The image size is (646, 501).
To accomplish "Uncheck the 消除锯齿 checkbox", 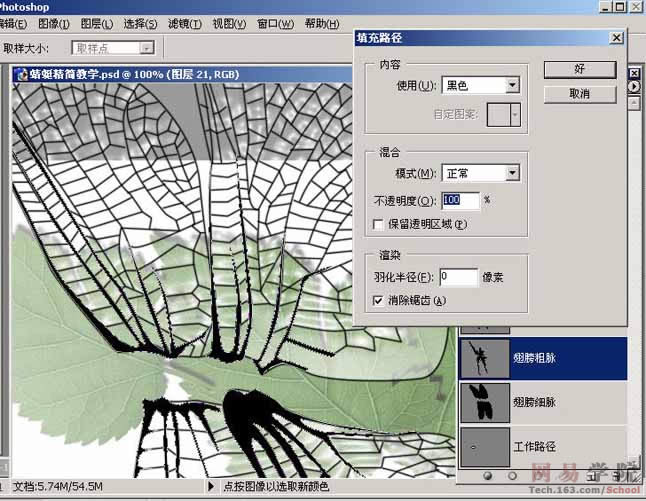I will 378,301.
